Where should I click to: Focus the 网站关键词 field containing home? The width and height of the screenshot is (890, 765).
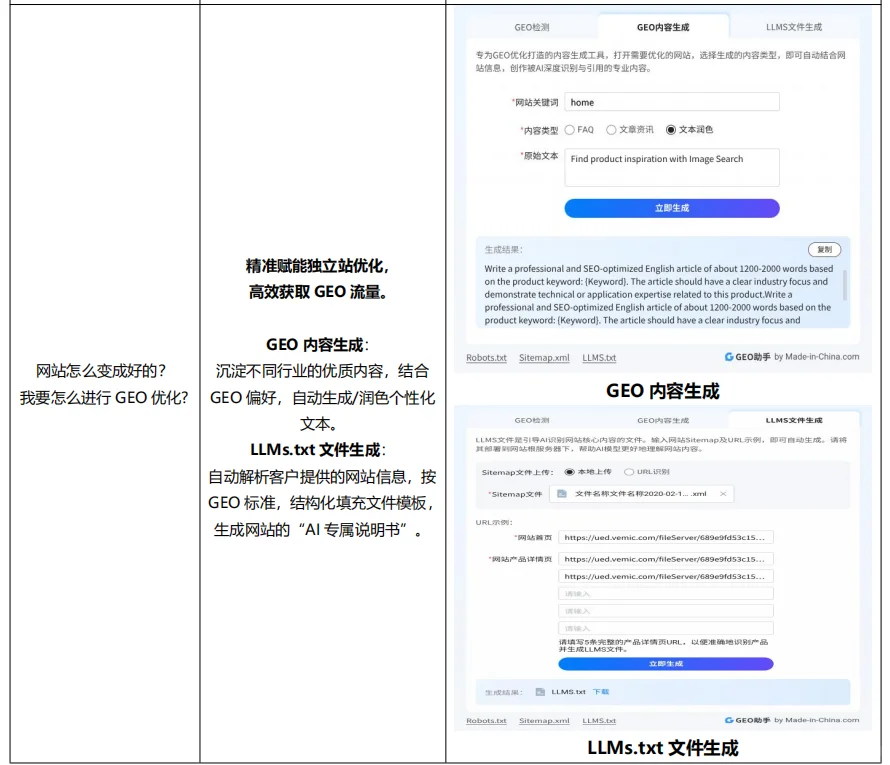coord(671,102)
